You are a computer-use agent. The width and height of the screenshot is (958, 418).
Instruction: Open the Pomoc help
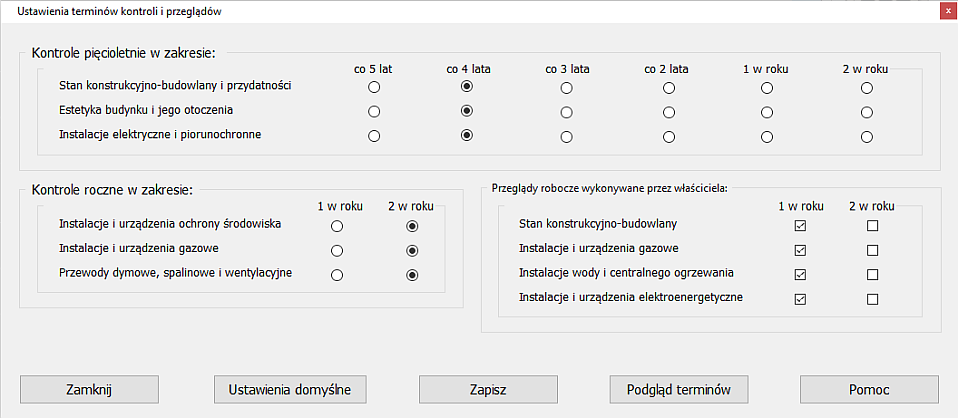click(x=869, y=389)
